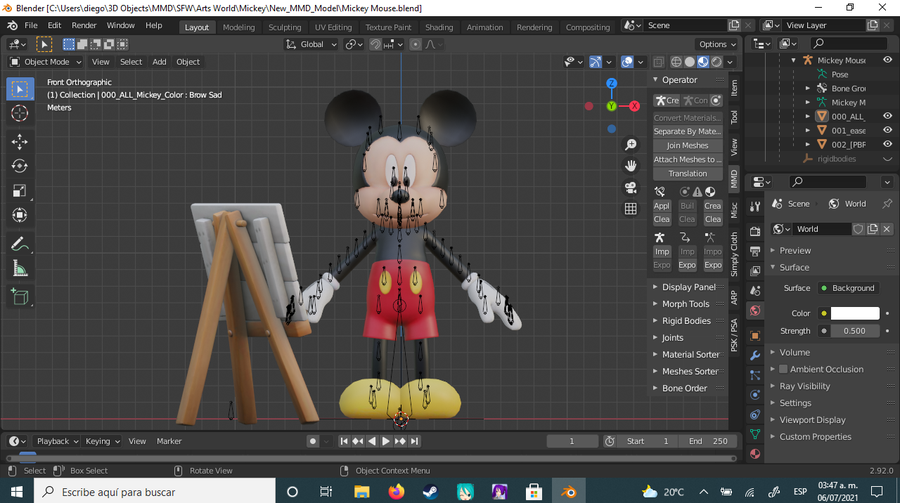This screenshot has height=503, width=900.
Task: Open the Output properties tab
Action: pyautogui.click(x=755, y=252)
